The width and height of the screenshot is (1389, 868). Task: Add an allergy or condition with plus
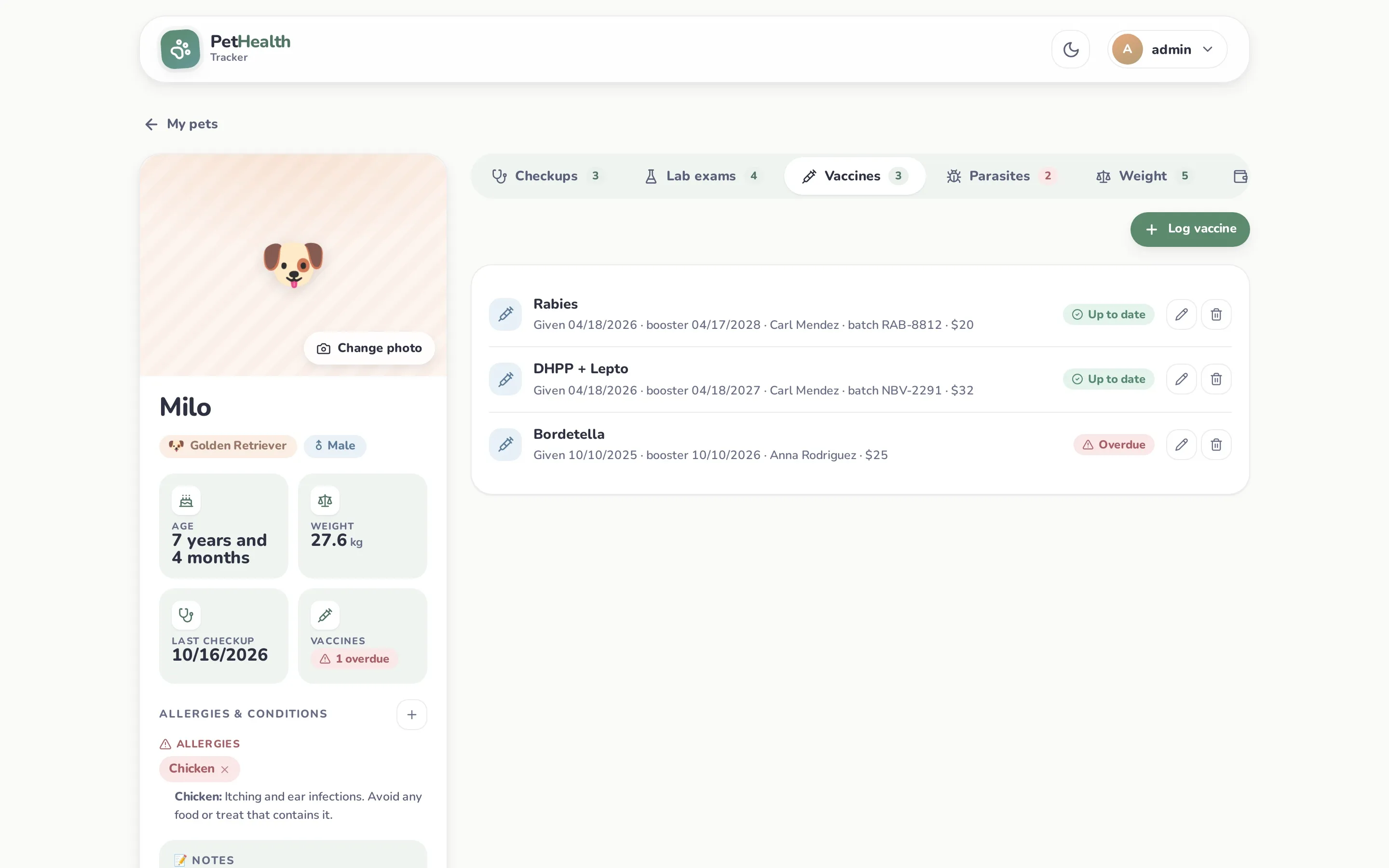point(411,715)
